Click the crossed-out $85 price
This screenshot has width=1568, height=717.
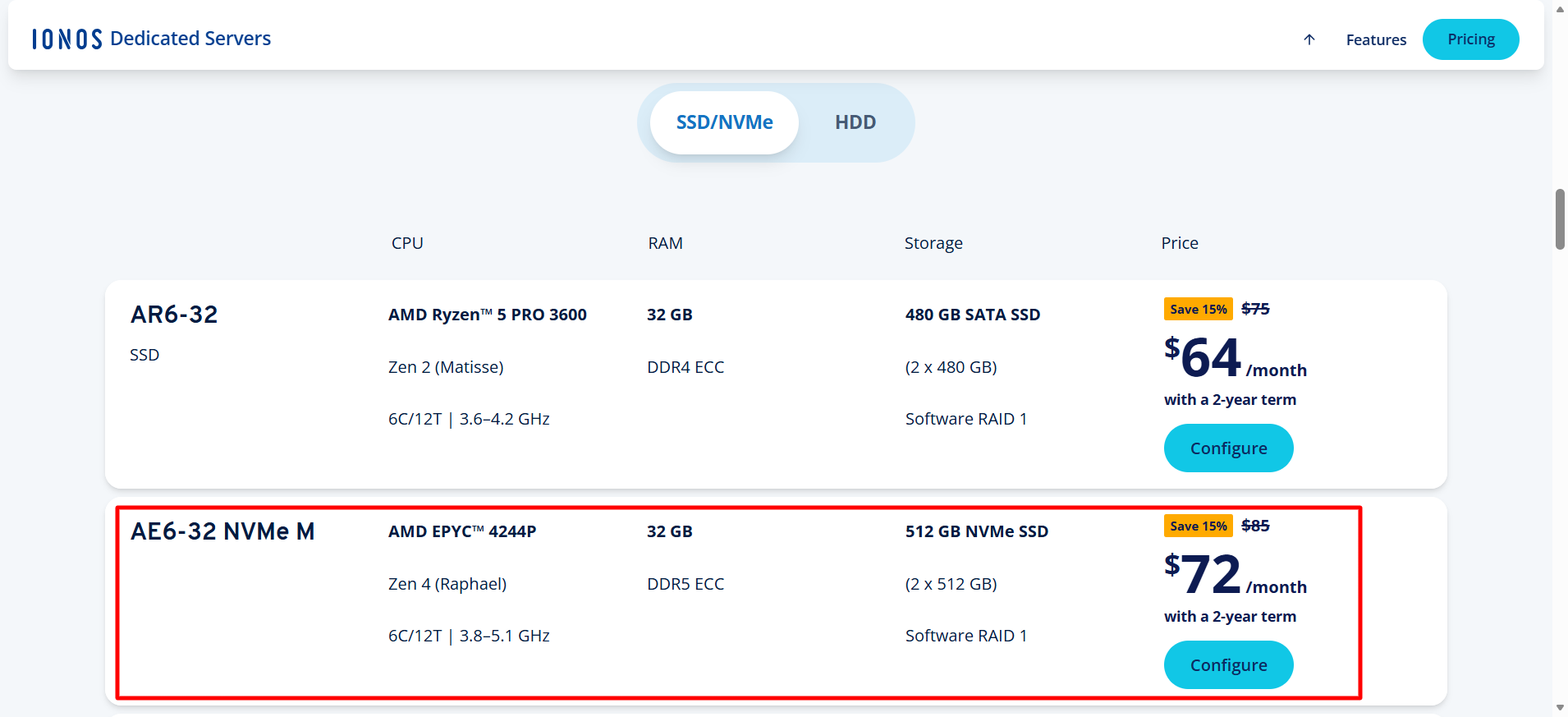tap(1255, 526)
